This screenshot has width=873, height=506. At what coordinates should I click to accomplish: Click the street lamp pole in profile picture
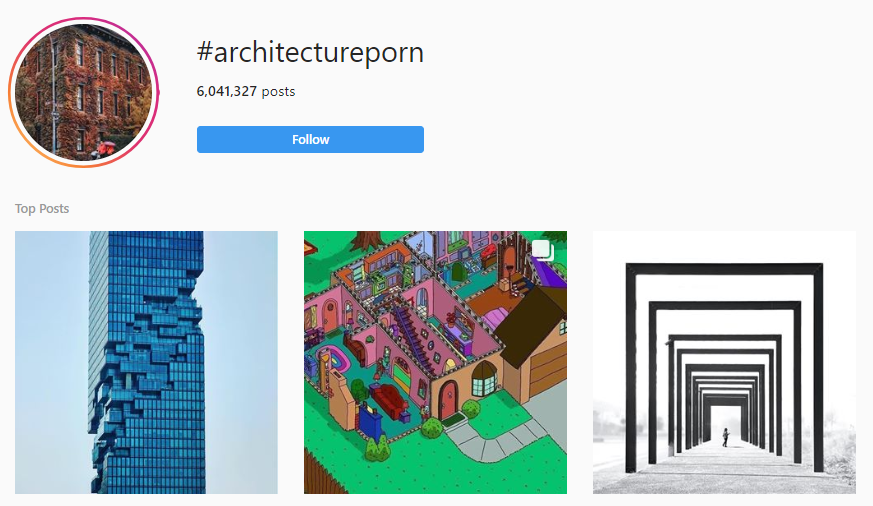pos(54,95)
